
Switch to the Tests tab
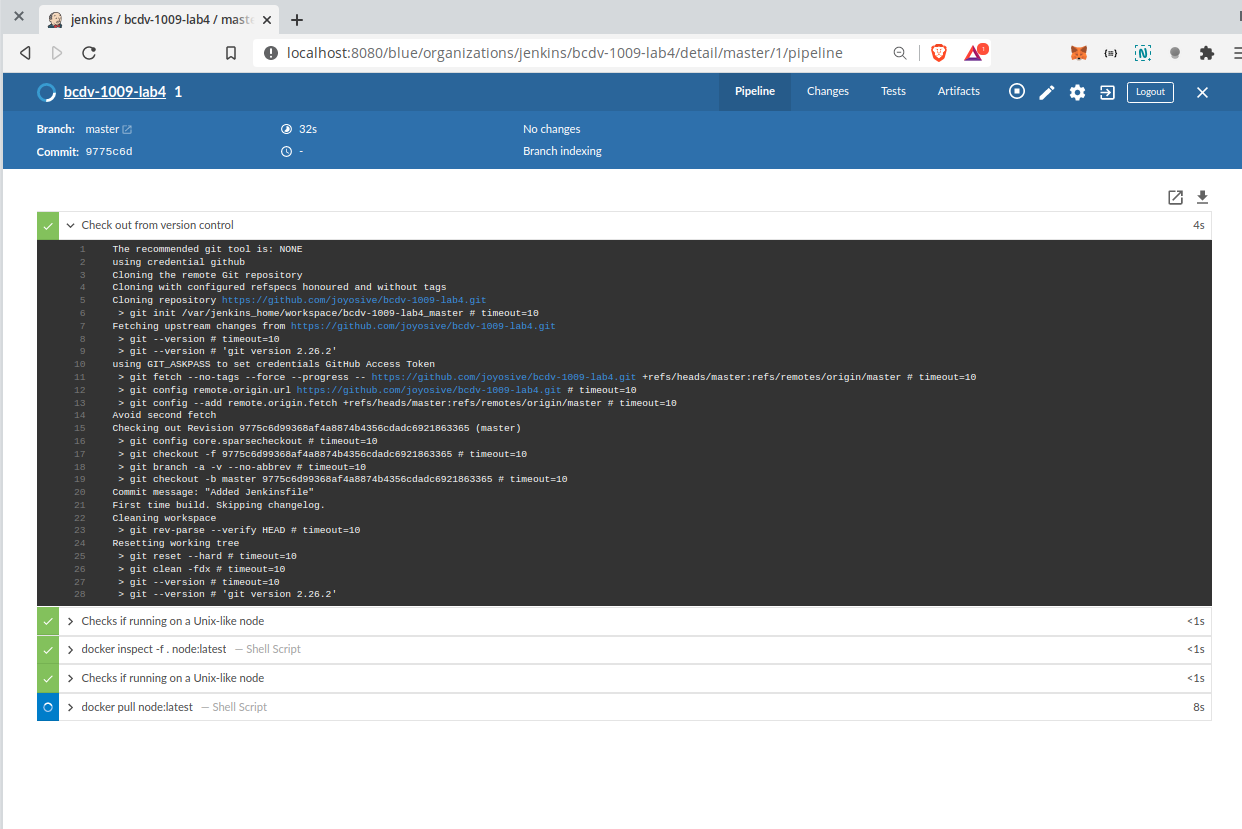(893, 91)
